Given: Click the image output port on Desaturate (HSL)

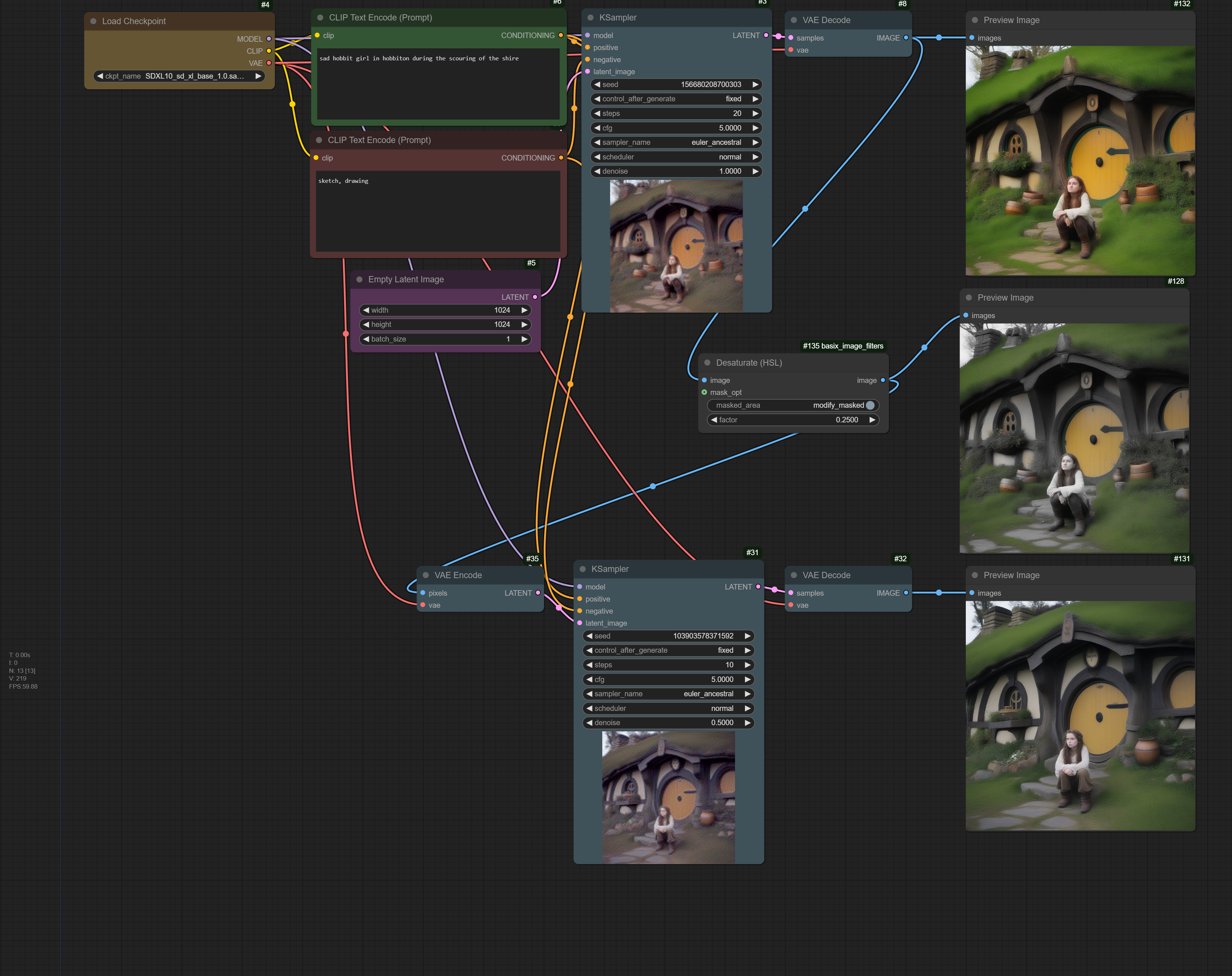Looking at the screenshot, I should [883, 380].
